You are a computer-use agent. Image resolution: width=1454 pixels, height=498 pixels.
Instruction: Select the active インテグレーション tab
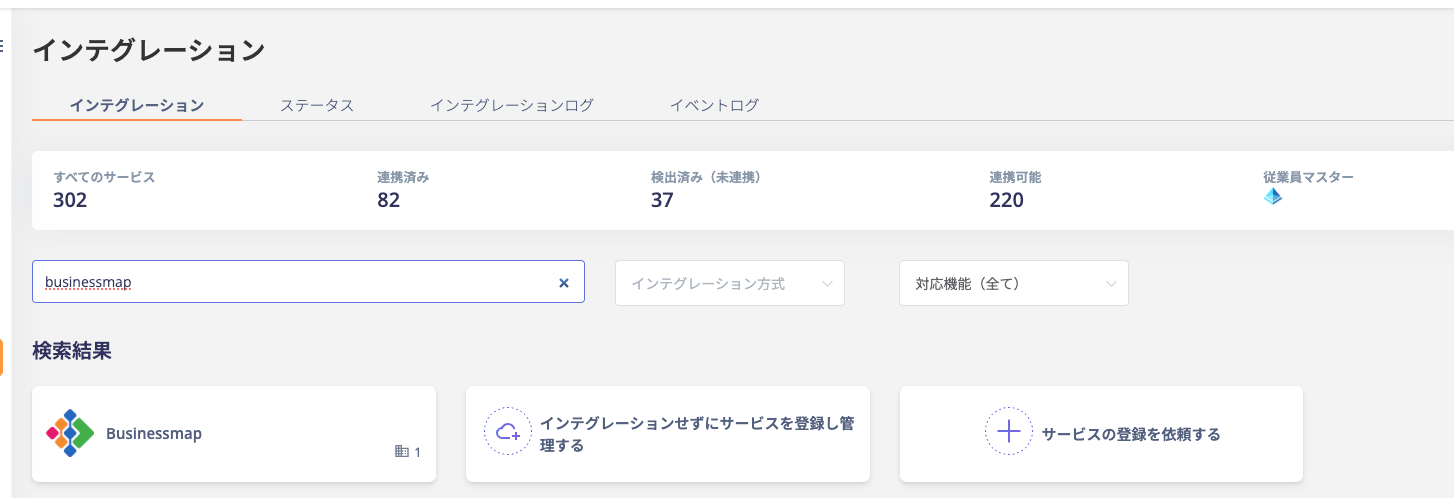tap(137, 105)
